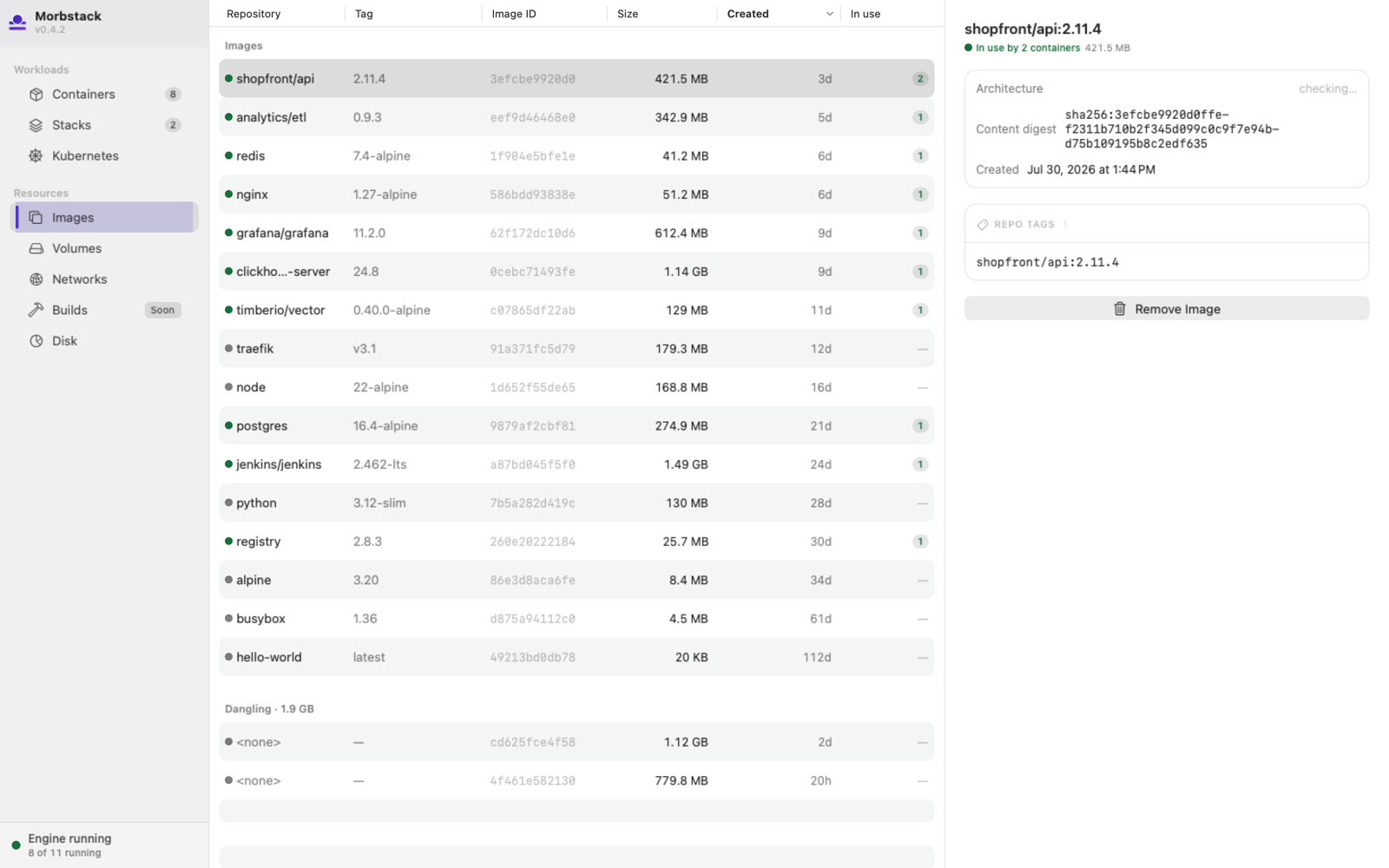Select the nginx image row
Viewport: 1389px width, 868px height.
(x=576, y=194)
